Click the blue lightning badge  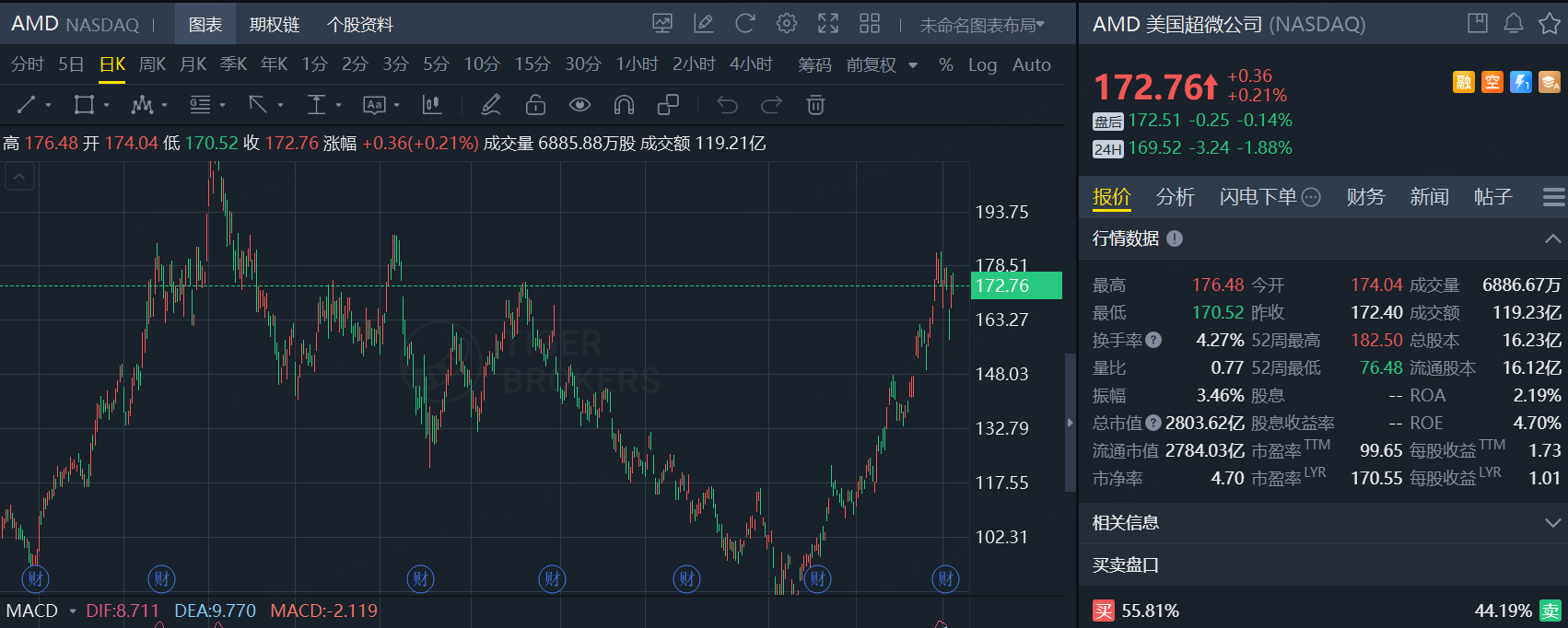[1521, 82]
